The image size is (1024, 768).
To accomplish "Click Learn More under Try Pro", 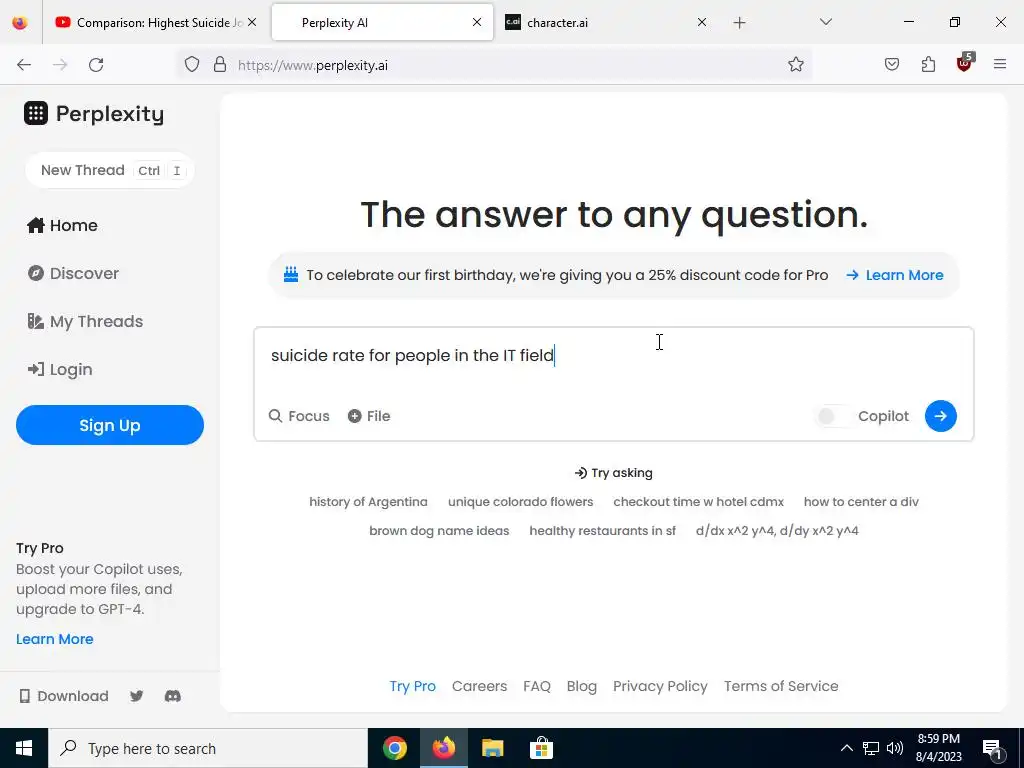I will point(55,639).
